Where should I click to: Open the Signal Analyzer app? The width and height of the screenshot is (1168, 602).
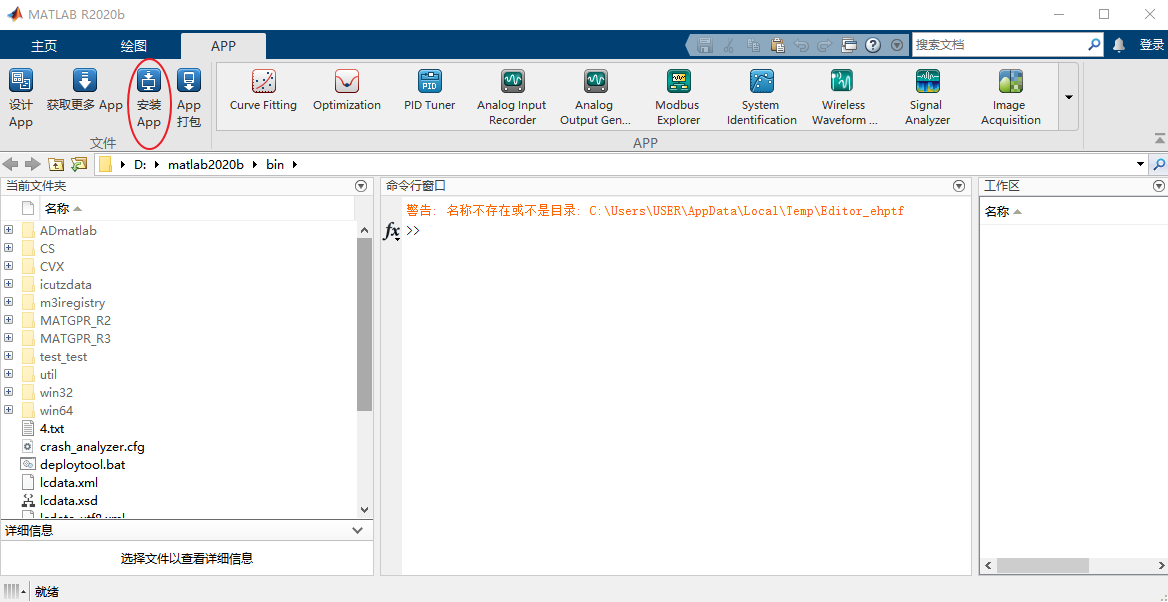click(927, 98)
